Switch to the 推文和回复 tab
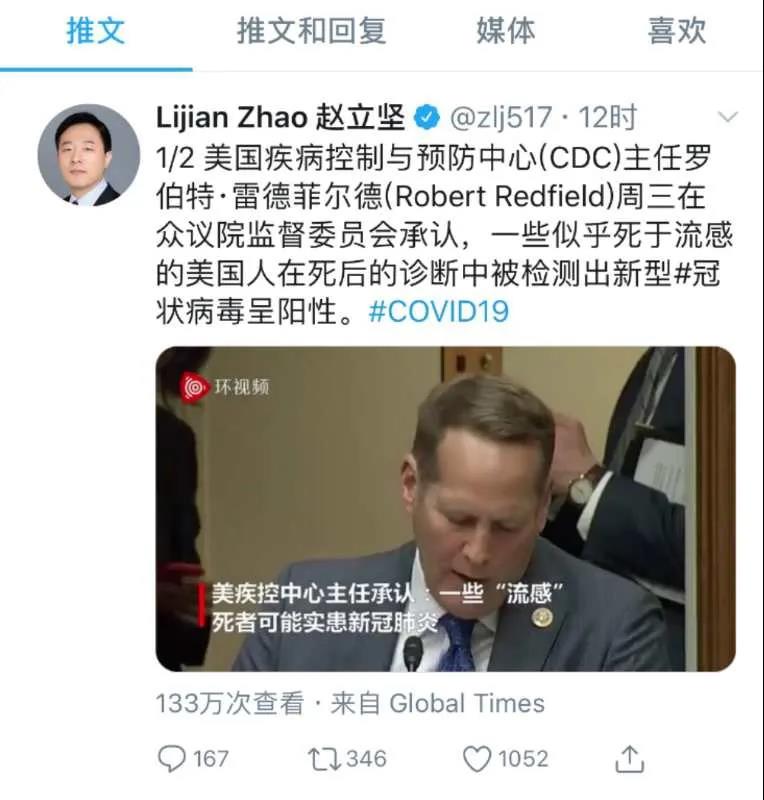 tap(311, 31)
